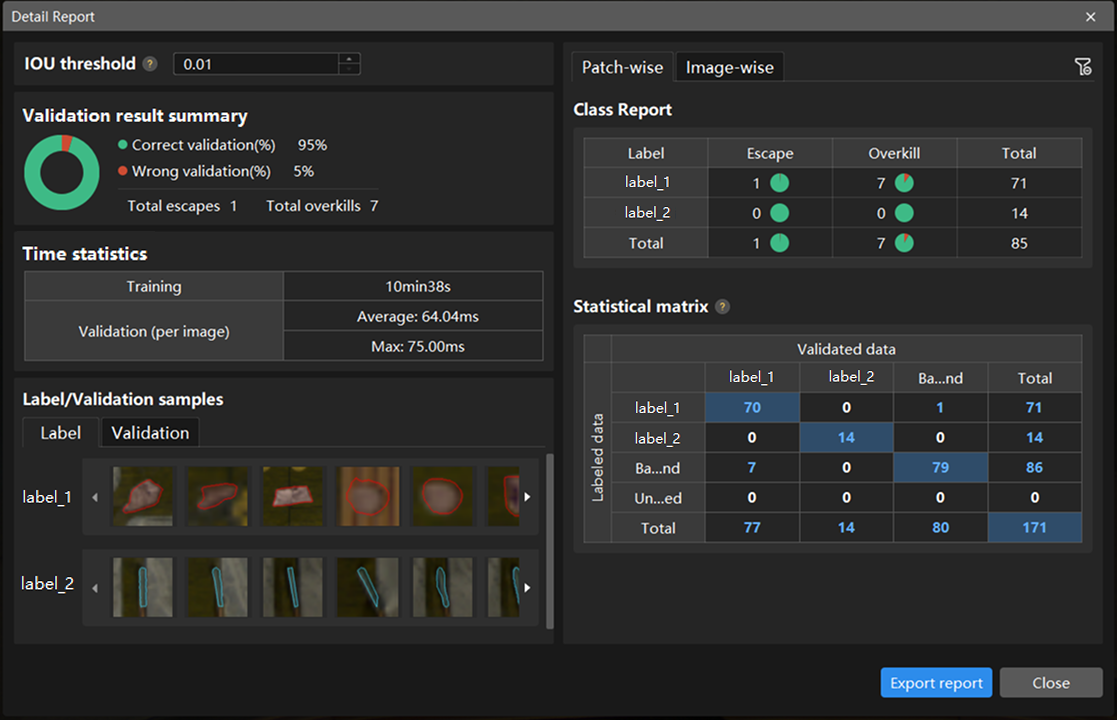Click matrix cell value 14 in label_2 row, label_2 column

tap(846, 437)
